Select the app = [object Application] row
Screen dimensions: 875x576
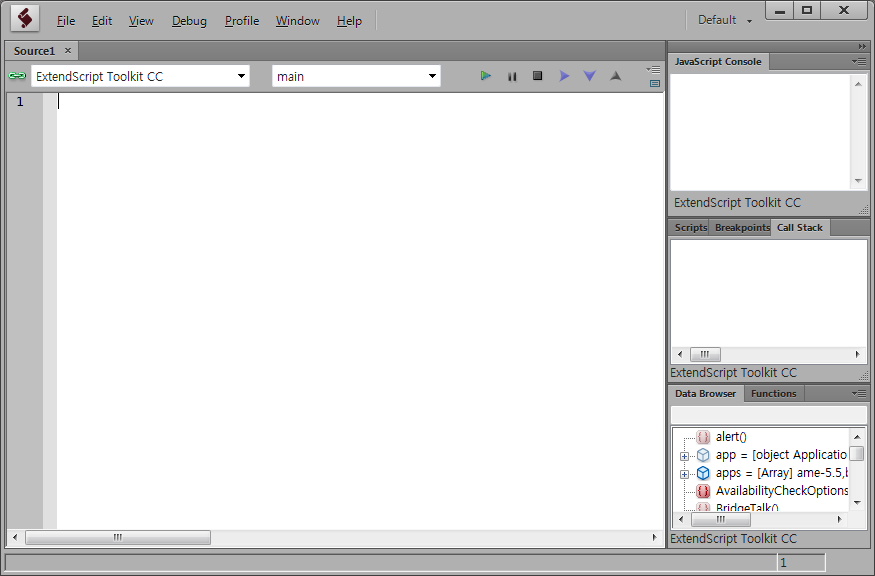point(781,455)
